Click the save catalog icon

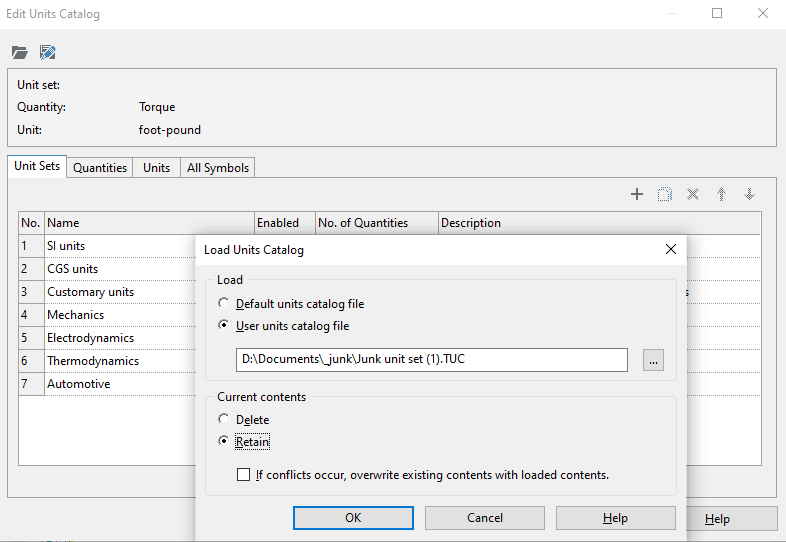tap(47, 52)
